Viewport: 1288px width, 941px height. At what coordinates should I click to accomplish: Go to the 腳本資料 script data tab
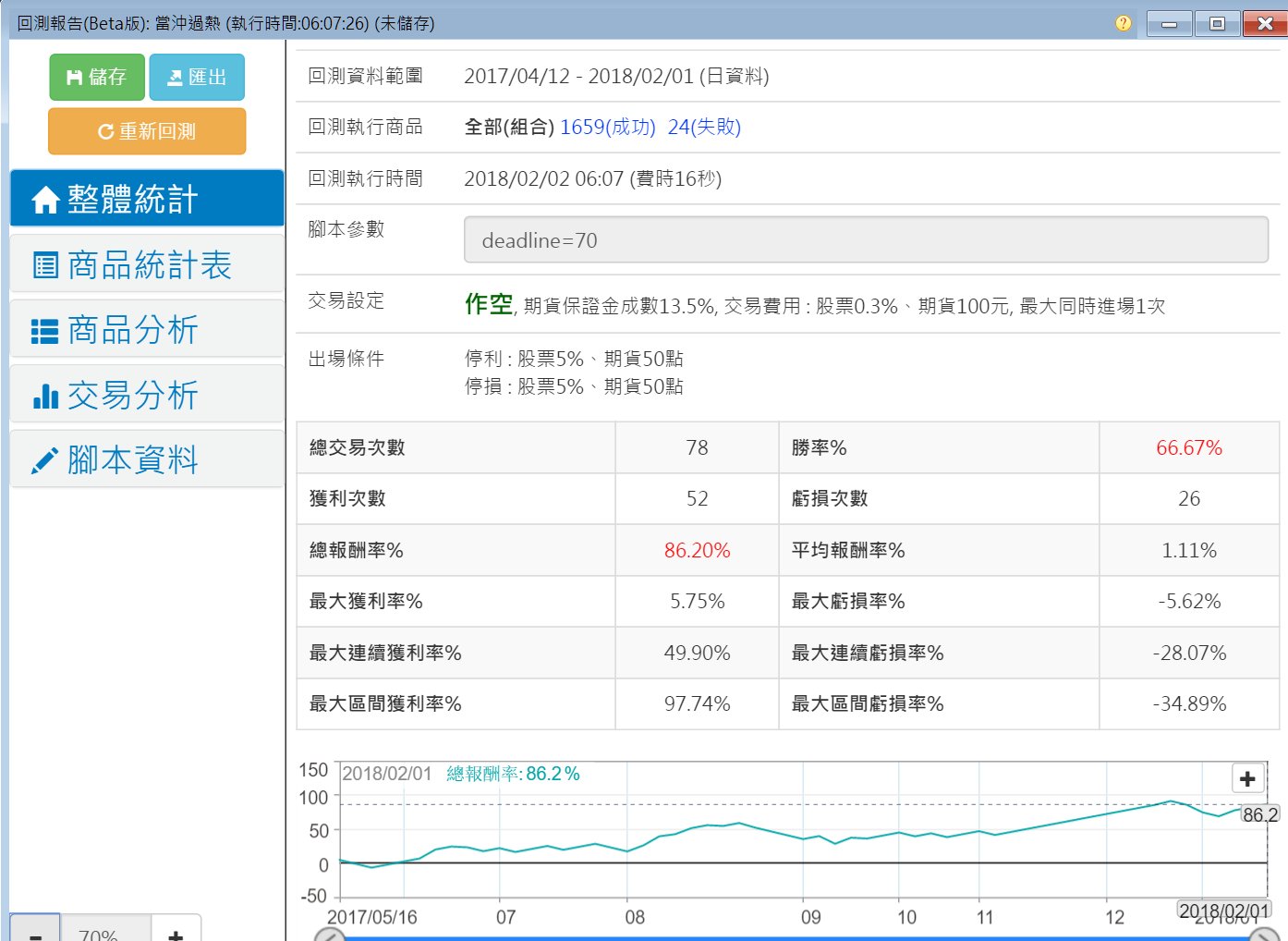147,459
